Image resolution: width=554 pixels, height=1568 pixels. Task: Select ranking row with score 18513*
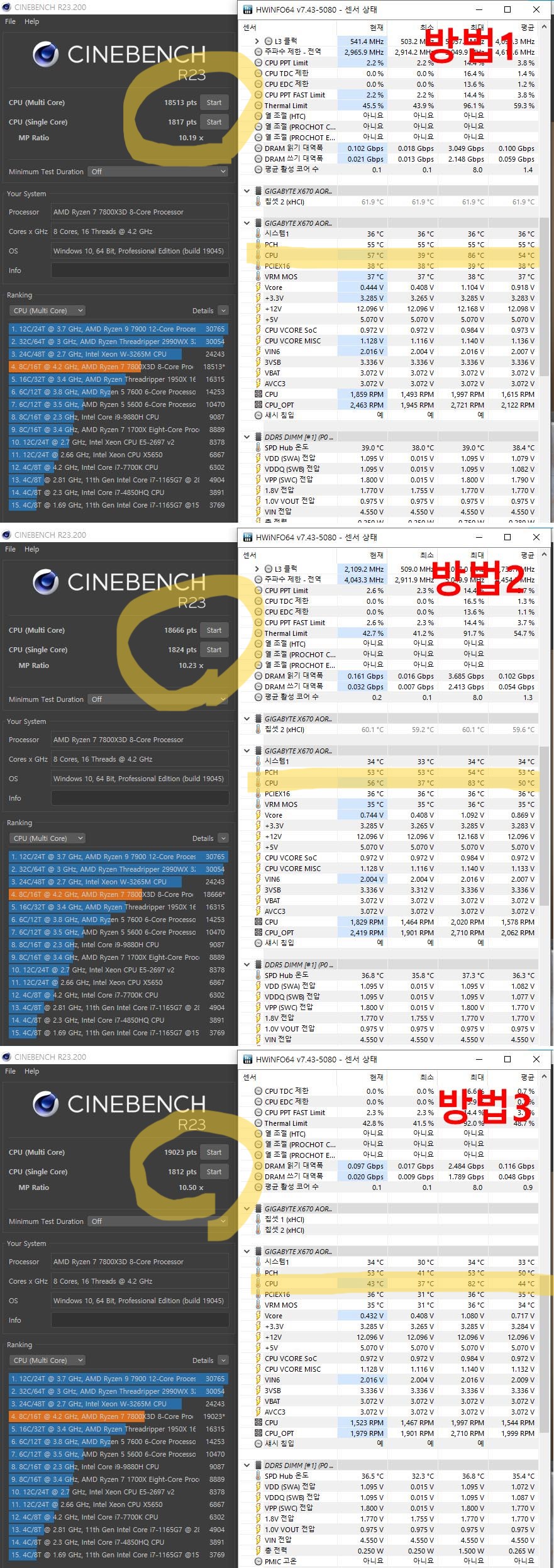118,367
